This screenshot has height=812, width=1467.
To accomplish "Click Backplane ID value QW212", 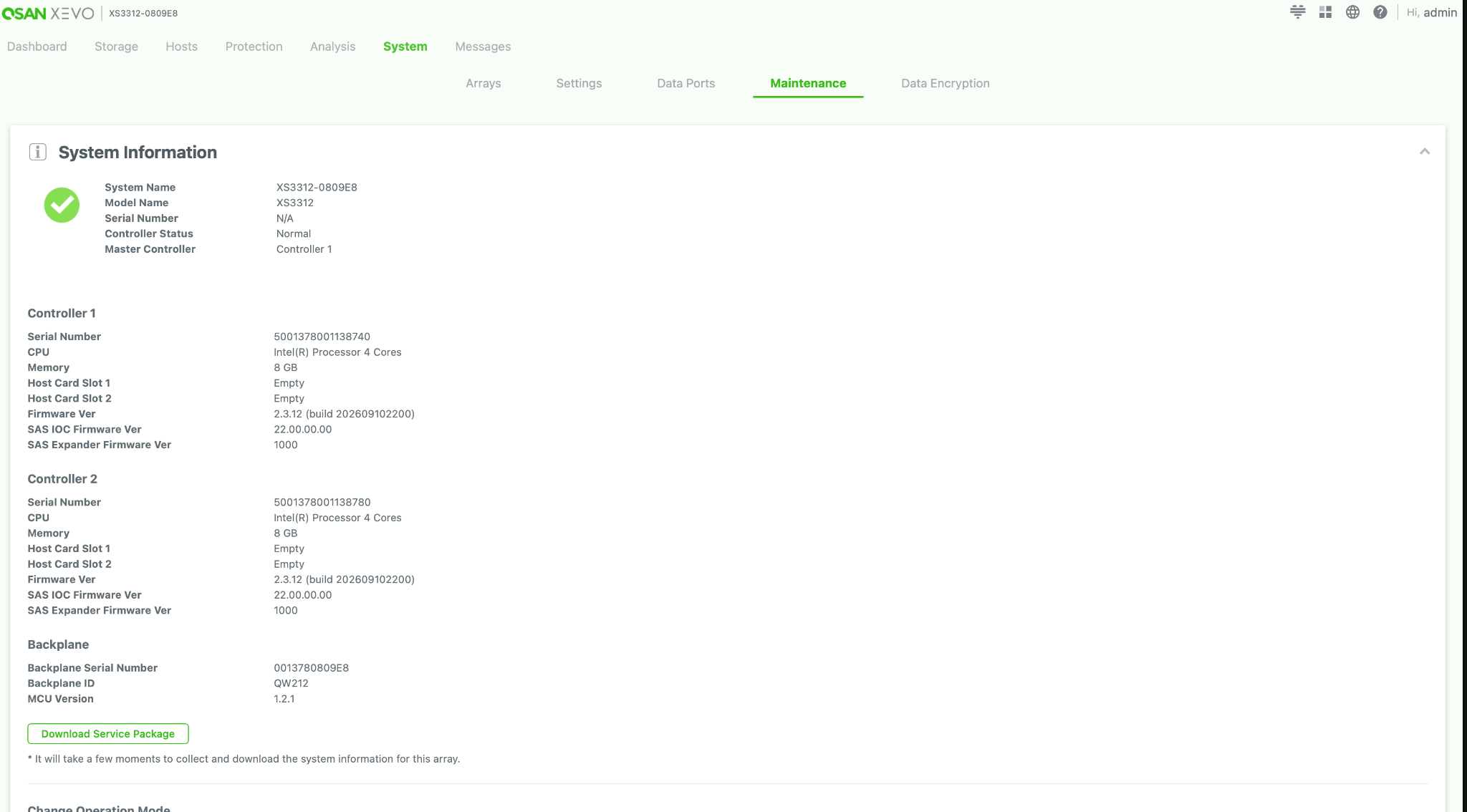I will [291, 683].
